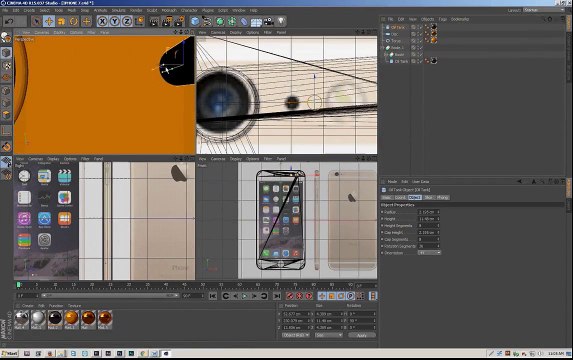Collapse the nested Boole tree node
The image size is (573, 360).
click(x=386, y=54)
